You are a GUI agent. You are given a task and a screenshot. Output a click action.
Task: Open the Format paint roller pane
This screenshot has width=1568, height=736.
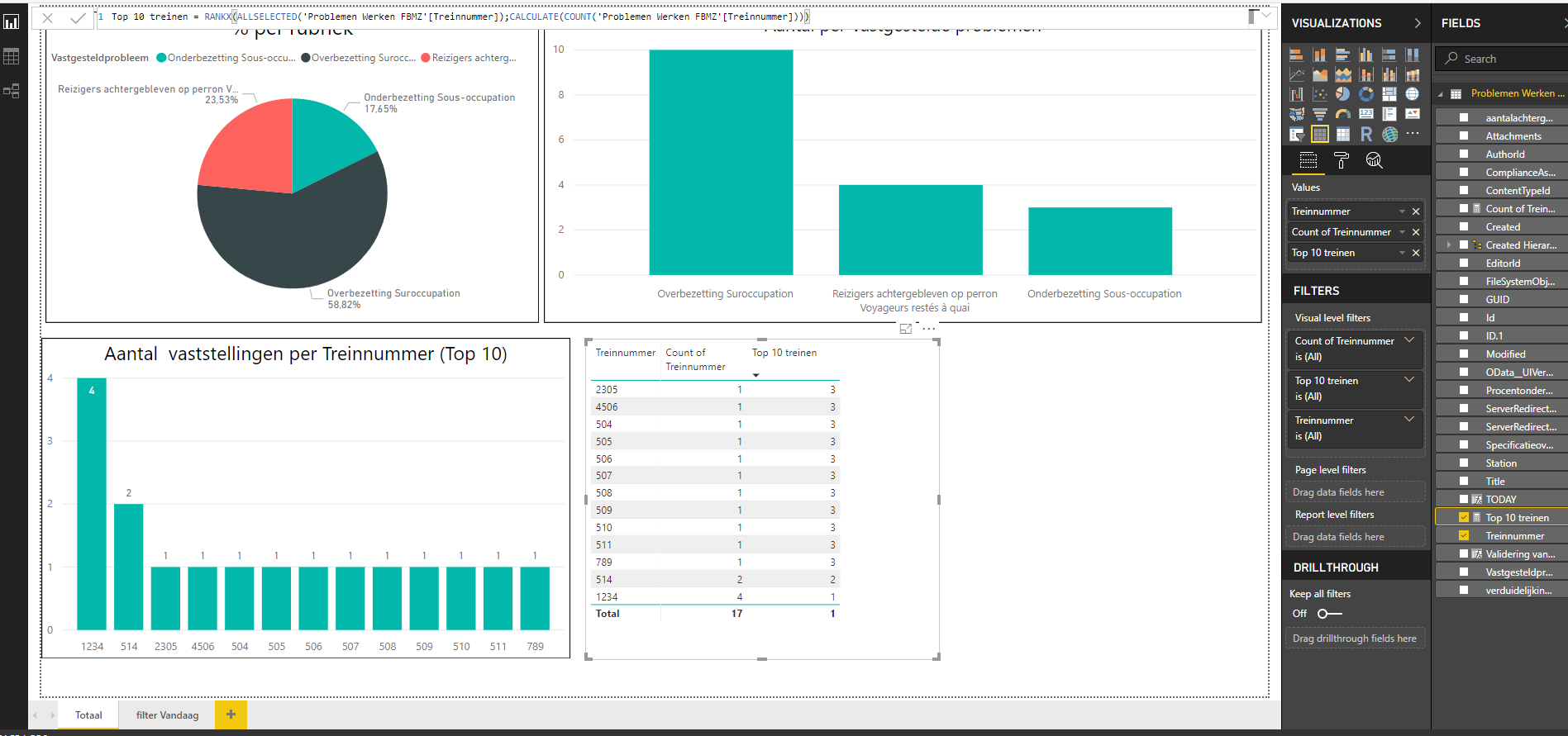1341,160
